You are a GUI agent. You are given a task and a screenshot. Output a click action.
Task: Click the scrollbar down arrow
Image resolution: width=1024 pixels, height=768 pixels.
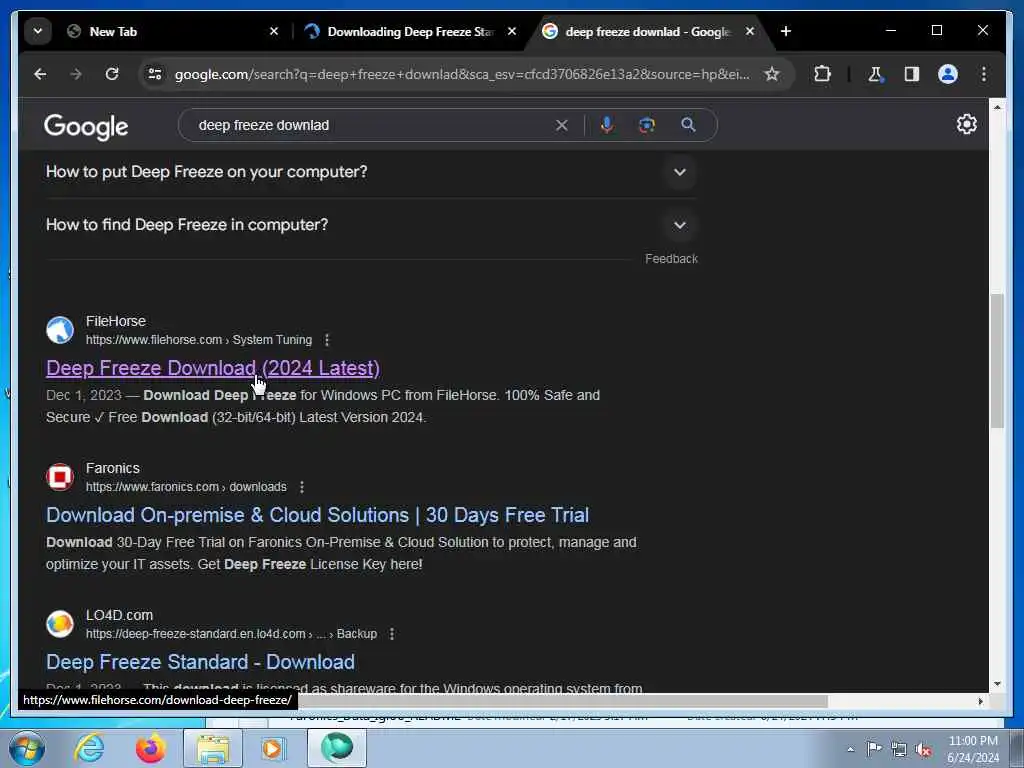point(997,684)
